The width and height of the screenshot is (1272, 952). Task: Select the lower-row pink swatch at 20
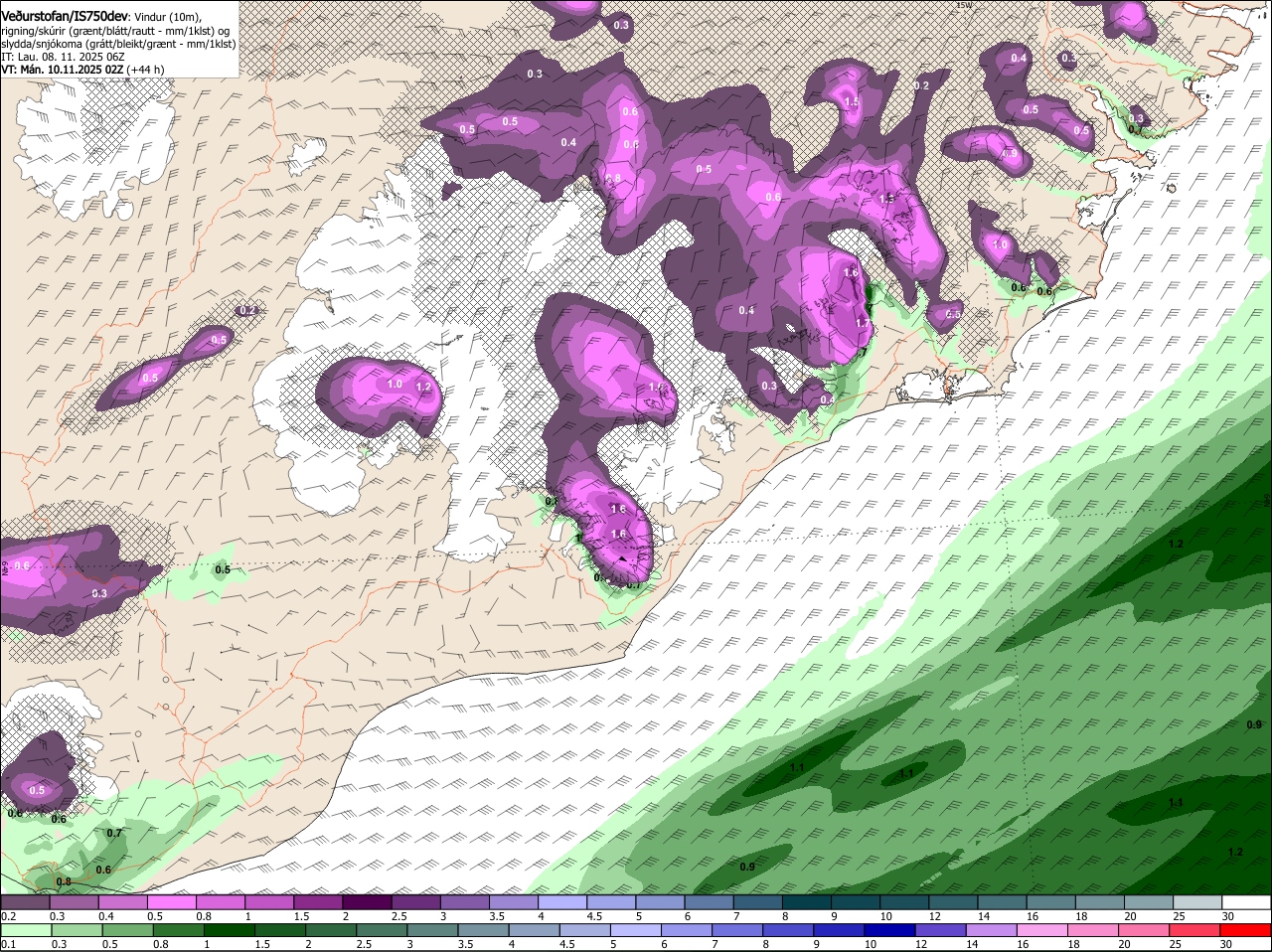click(1145, 931)
